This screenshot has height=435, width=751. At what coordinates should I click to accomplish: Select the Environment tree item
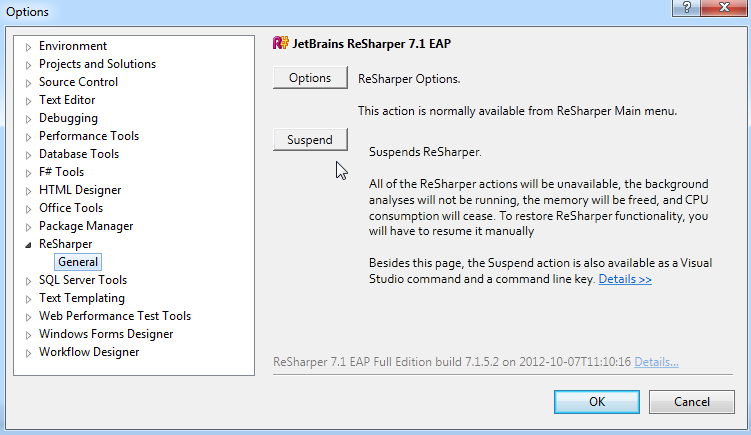coord(73,46)
